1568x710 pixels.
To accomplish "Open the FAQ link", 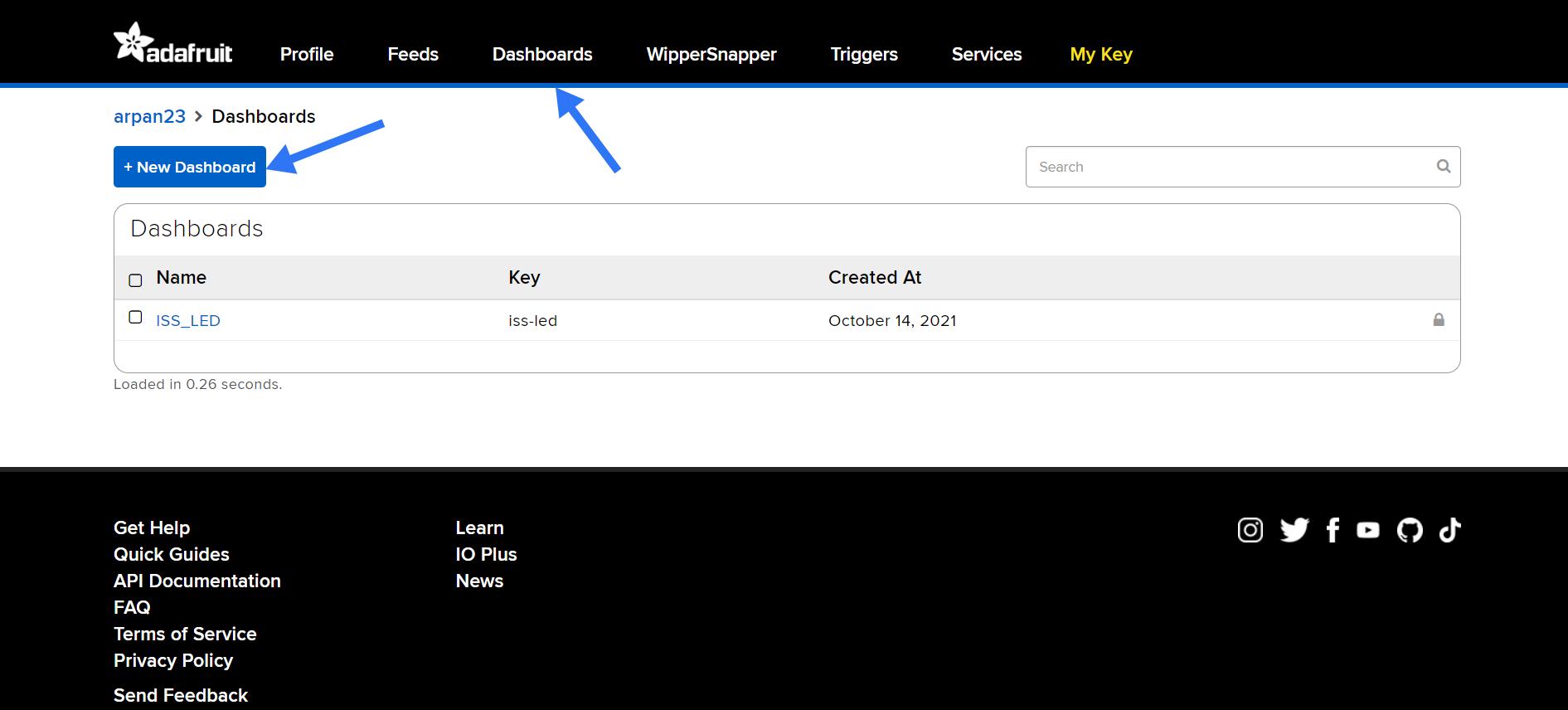I will (x=132, y=607).
